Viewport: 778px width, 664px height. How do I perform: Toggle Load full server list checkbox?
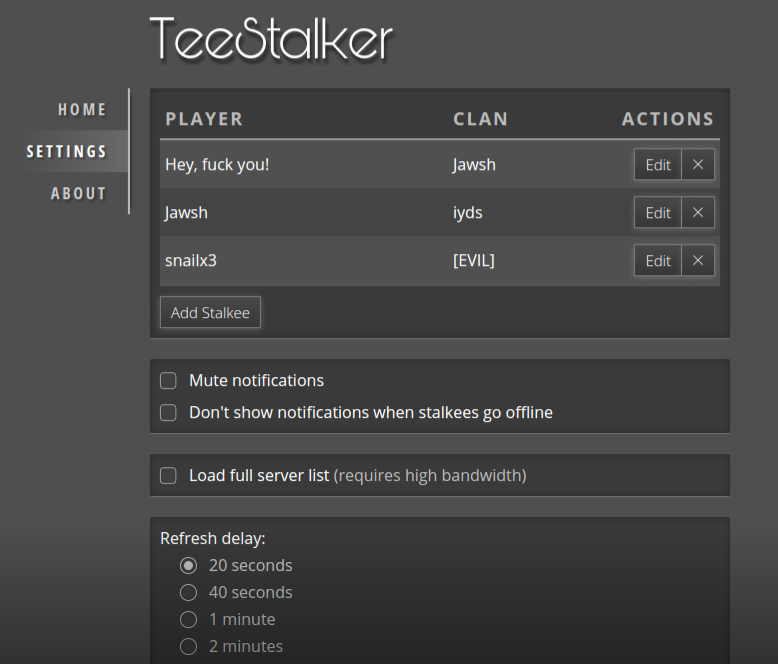pos(168,475)
